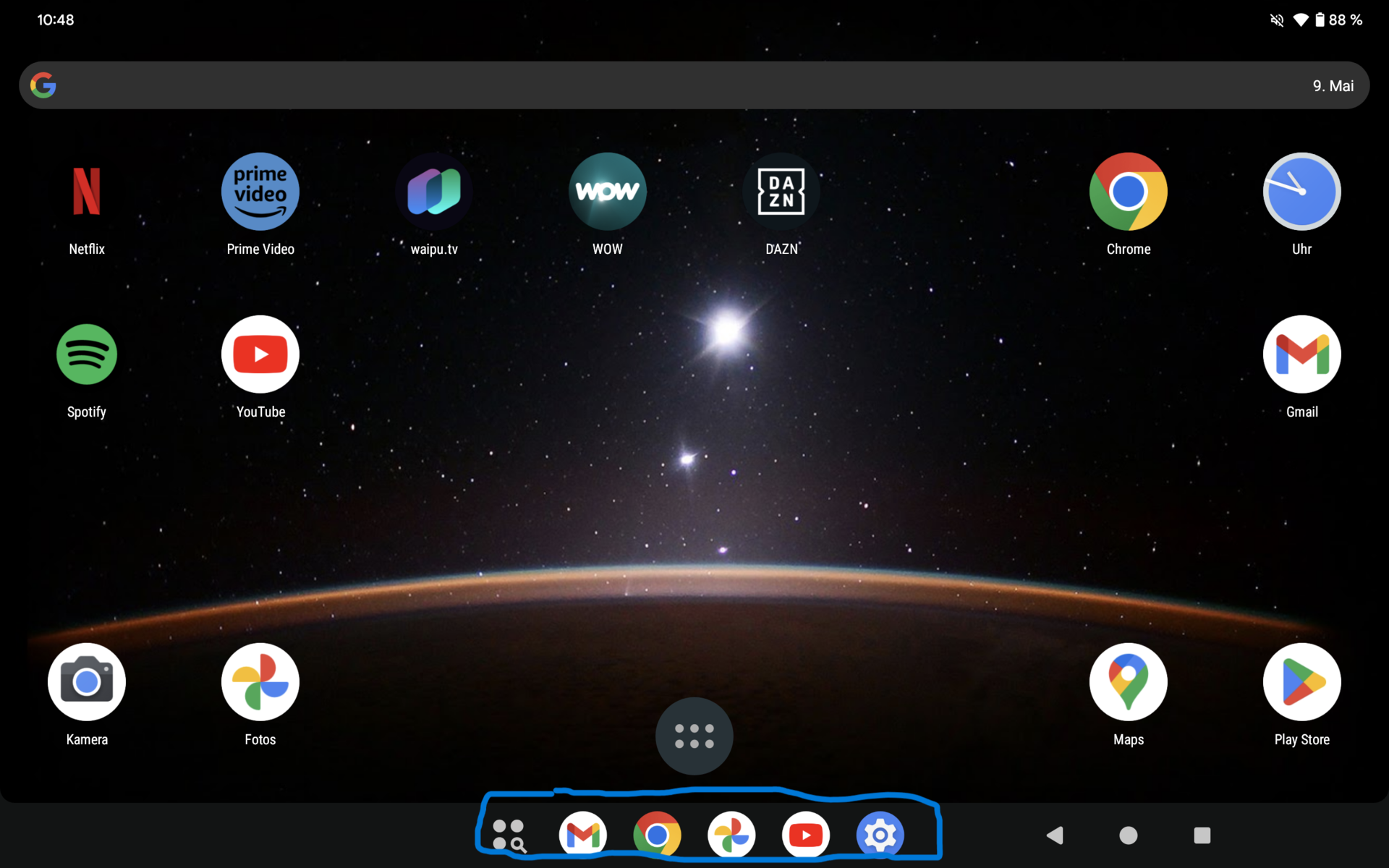
Task: Open Google Photos from the taskbar
Action: [x=731, y=835]
